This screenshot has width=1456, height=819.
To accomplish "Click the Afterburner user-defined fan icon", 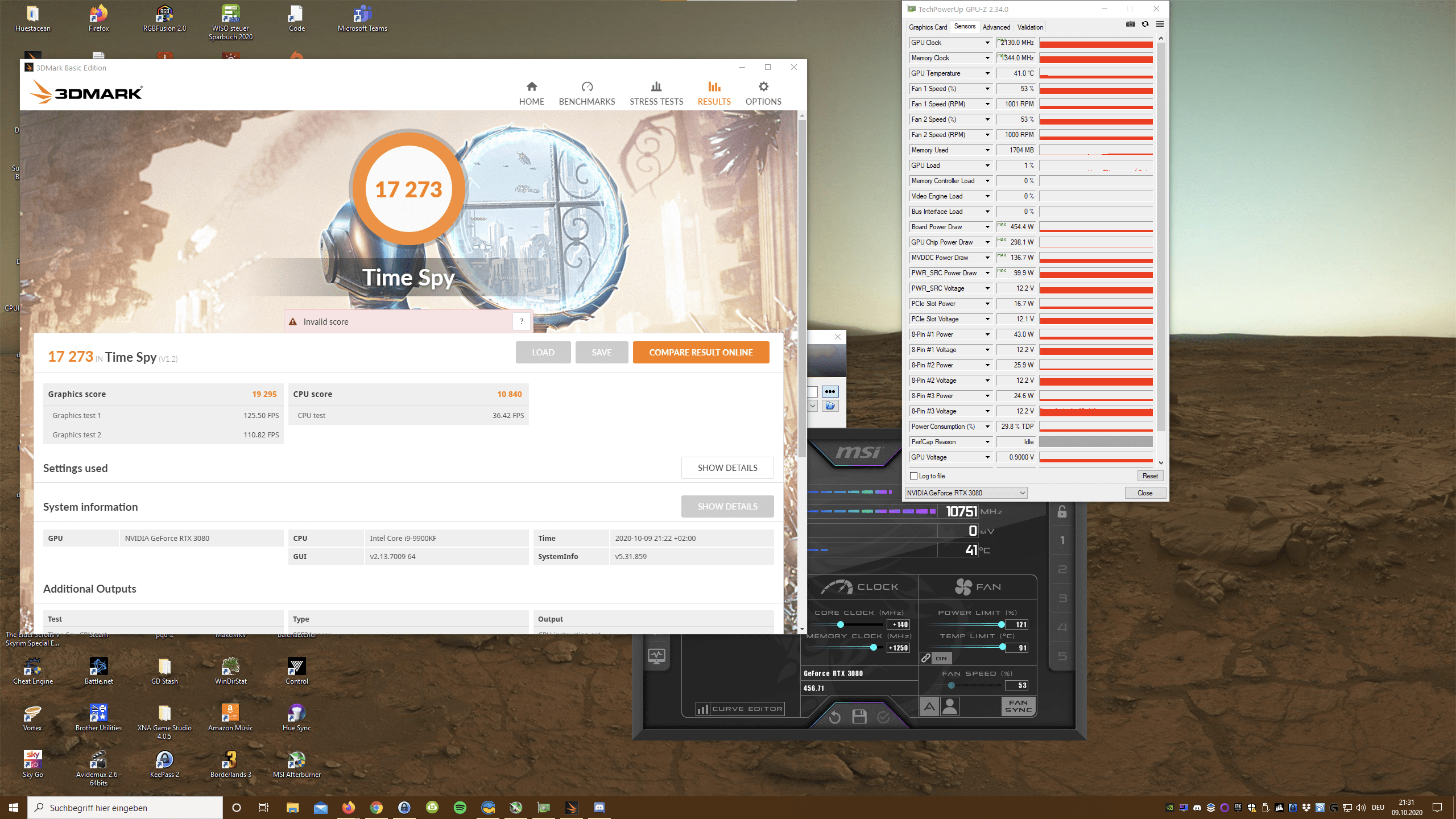I will [x=949, y=707].
